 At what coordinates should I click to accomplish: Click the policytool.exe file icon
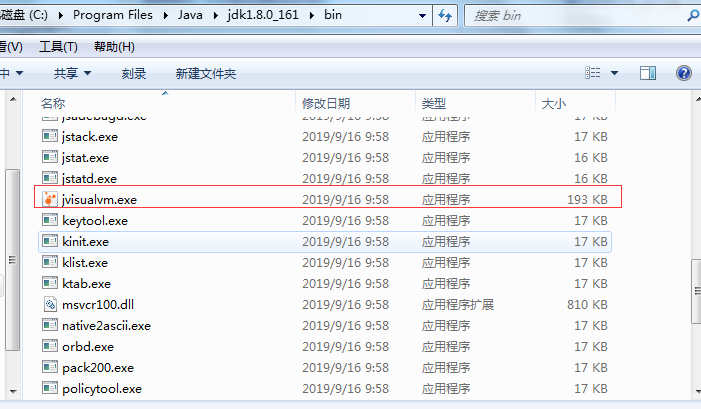[x=50, y=388]
